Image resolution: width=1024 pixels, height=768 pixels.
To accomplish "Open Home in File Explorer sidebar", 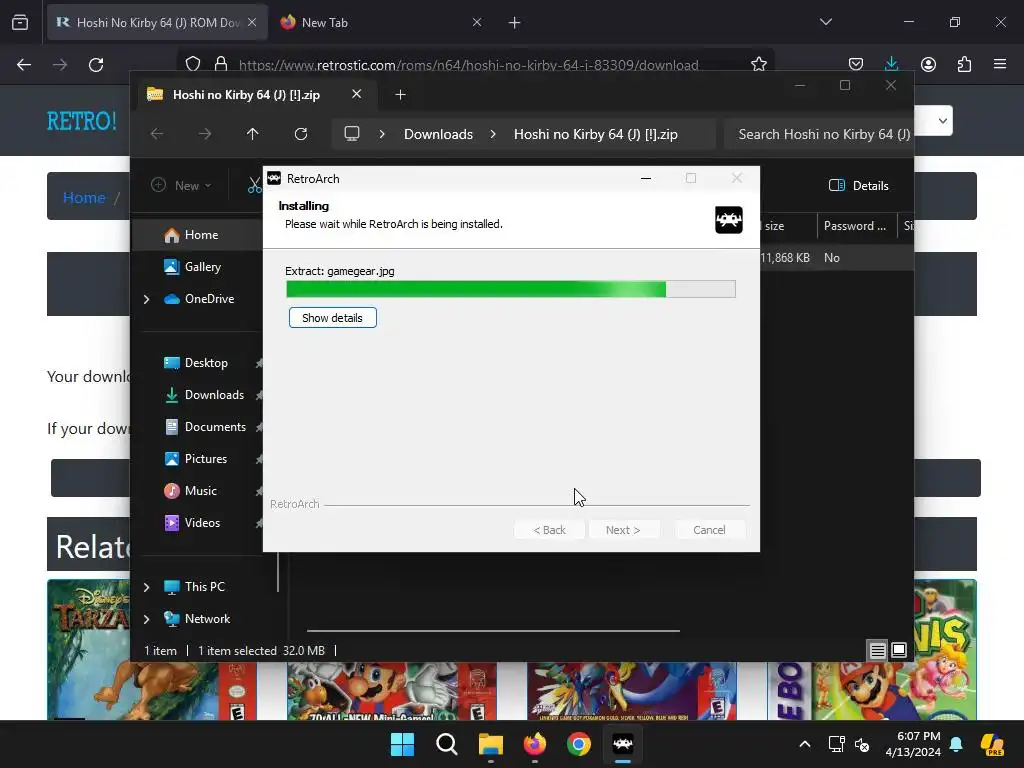I will [x=200, y=235].
